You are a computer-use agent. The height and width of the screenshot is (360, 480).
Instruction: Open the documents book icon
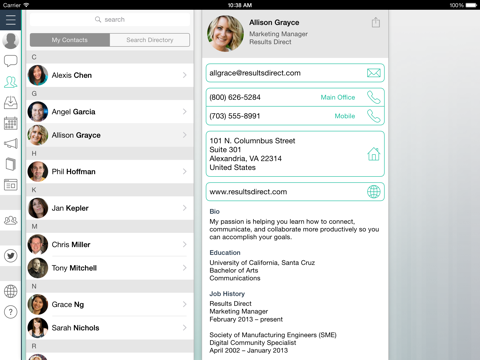click(11, 164)
